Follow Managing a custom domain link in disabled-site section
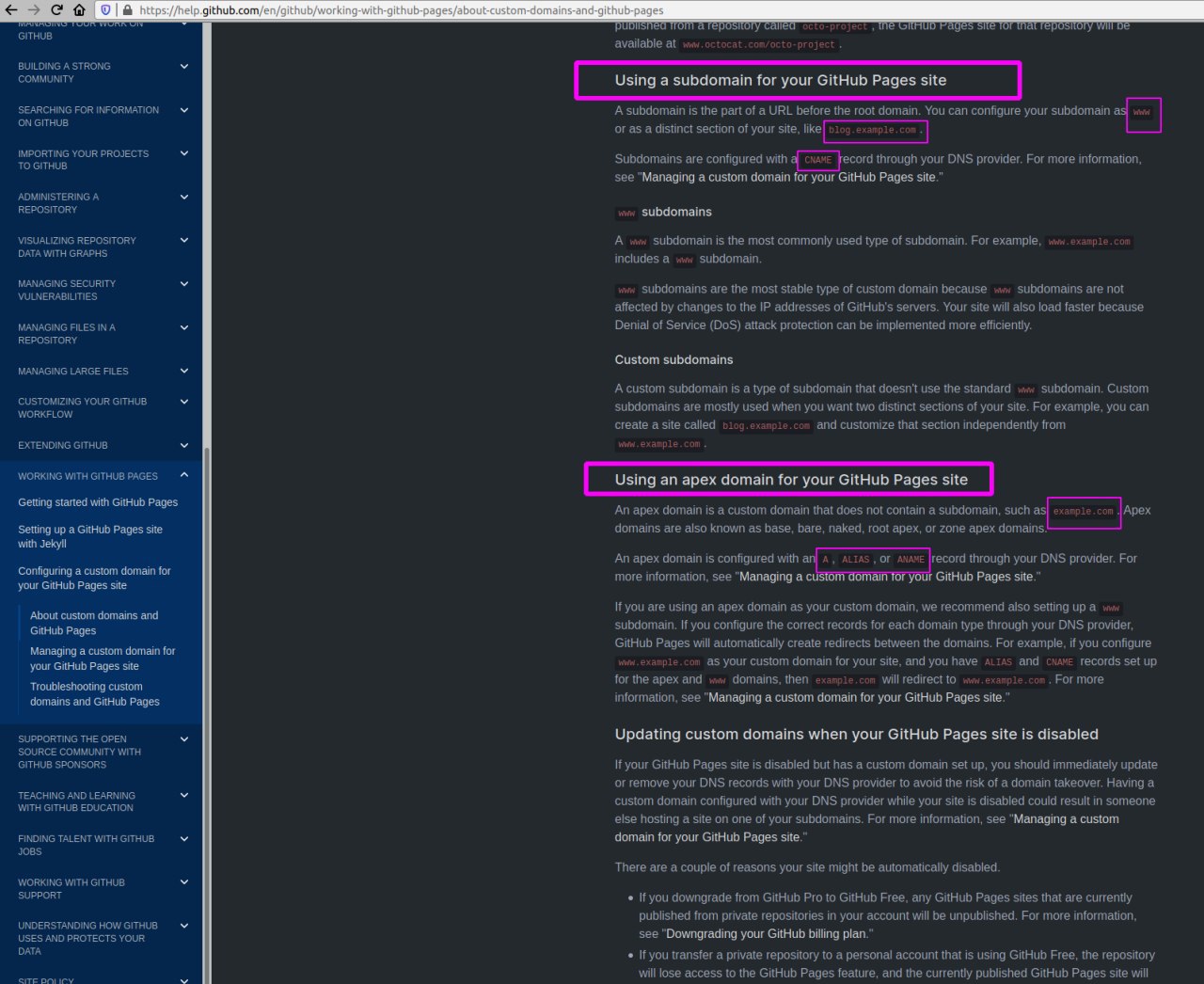 click(x=866, y=828)
